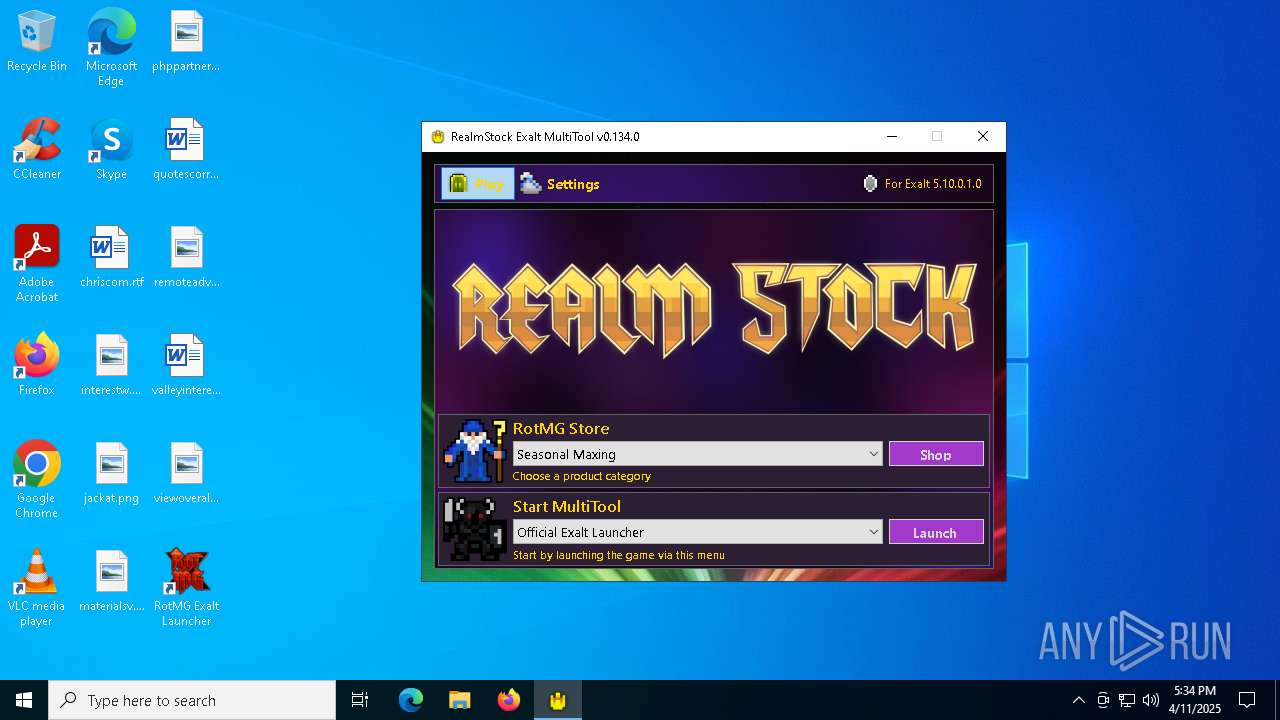Click the For Exalt 5.10.0.1.0 version label

(922, 184)
